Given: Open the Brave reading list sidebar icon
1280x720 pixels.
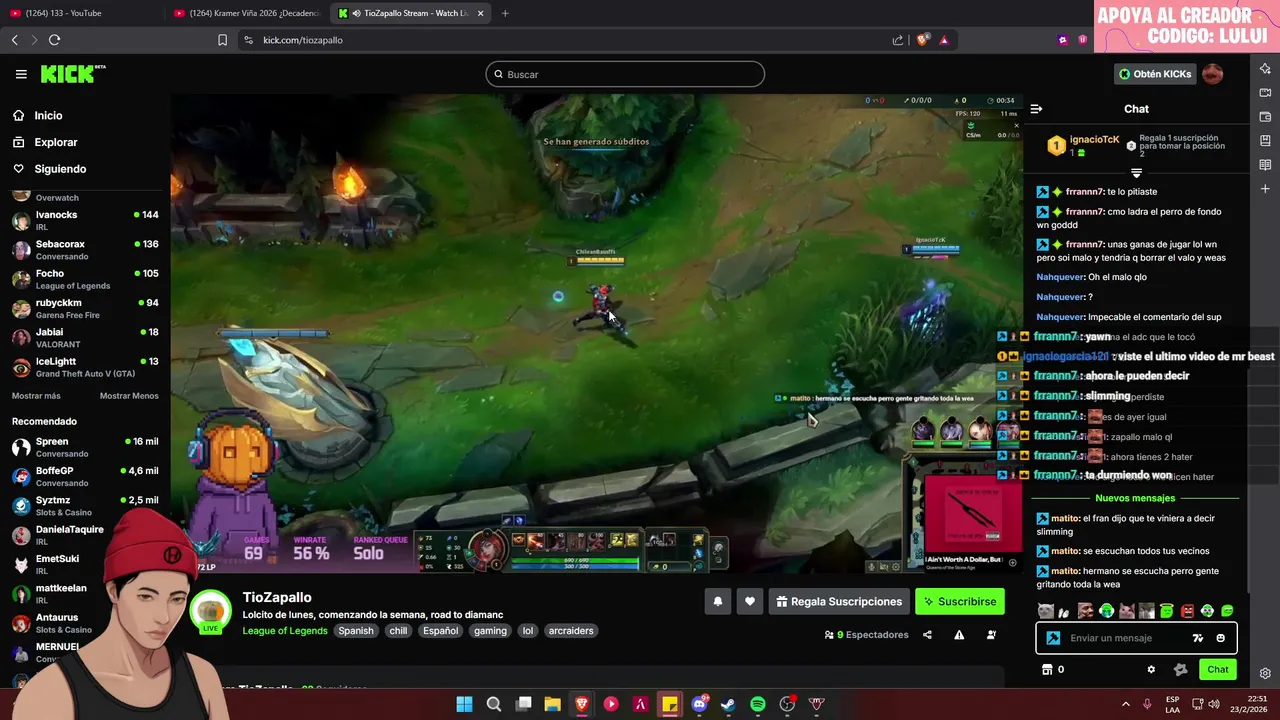Looking at the screenshot, I should pos(1265,165).
